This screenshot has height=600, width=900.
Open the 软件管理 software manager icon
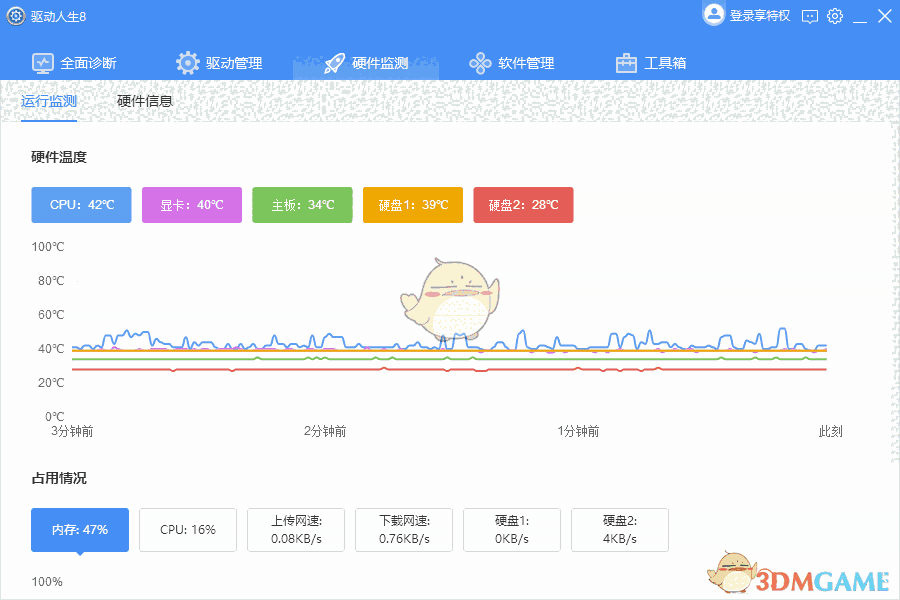pyautogui.click(x=480, y=62)
